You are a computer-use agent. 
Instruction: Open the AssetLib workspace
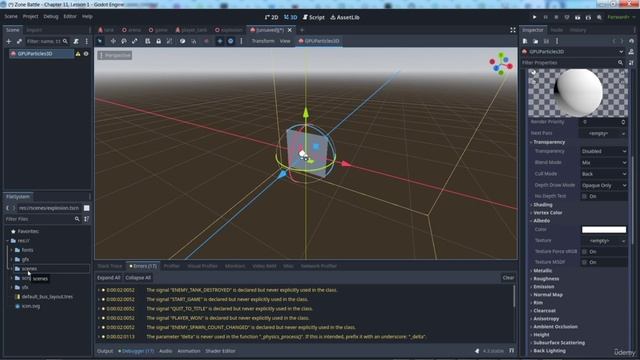(x=345, y=17)
